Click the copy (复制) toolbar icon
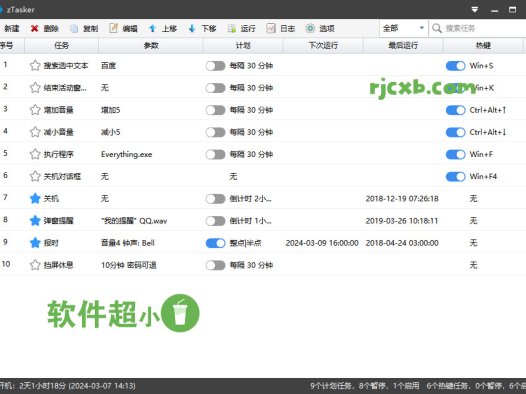Image resolution: width=526 pixels, height=394 pixels. (74, 29)
